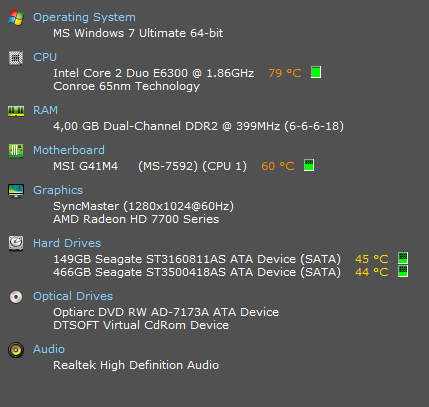Click green temperature indicator next to CPU 79 °C
The width and height of the screenshot is (429, 407).
(316, 72)
